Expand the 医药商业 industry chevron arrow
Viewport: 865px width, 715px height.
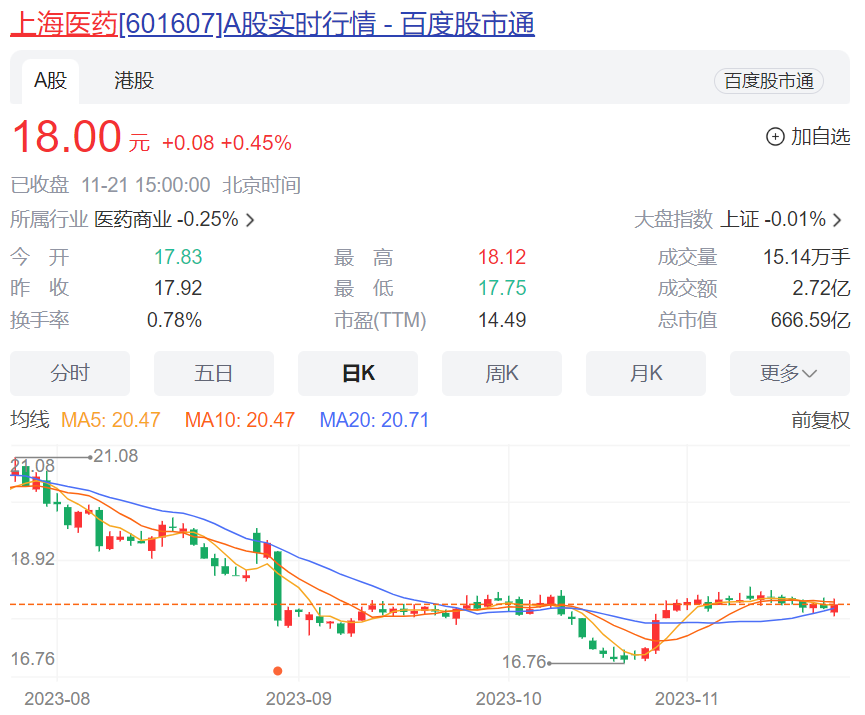[x=250, y=220]
